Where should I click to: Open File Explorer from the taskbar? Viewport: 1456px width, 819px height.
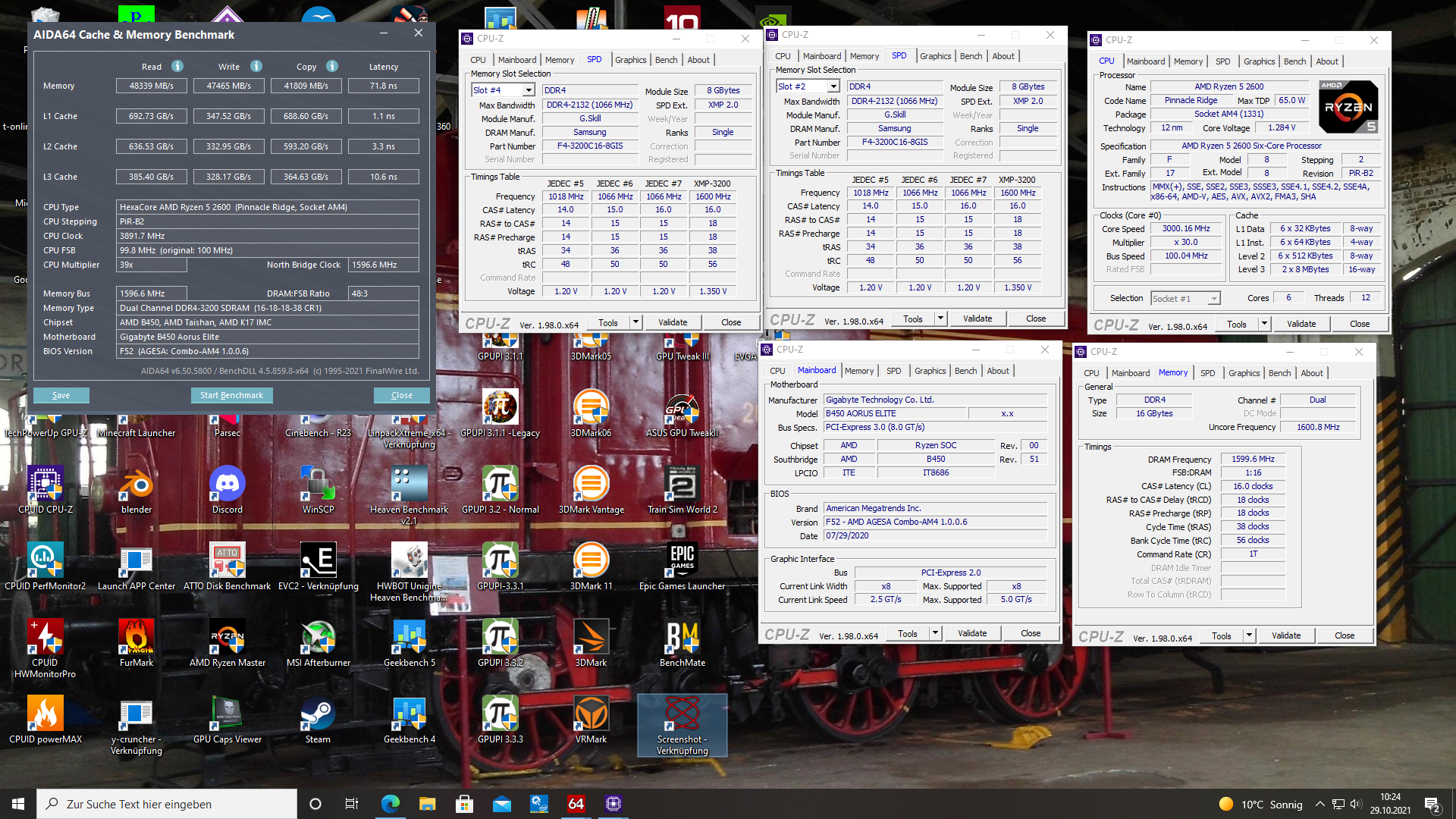[427, 804]
